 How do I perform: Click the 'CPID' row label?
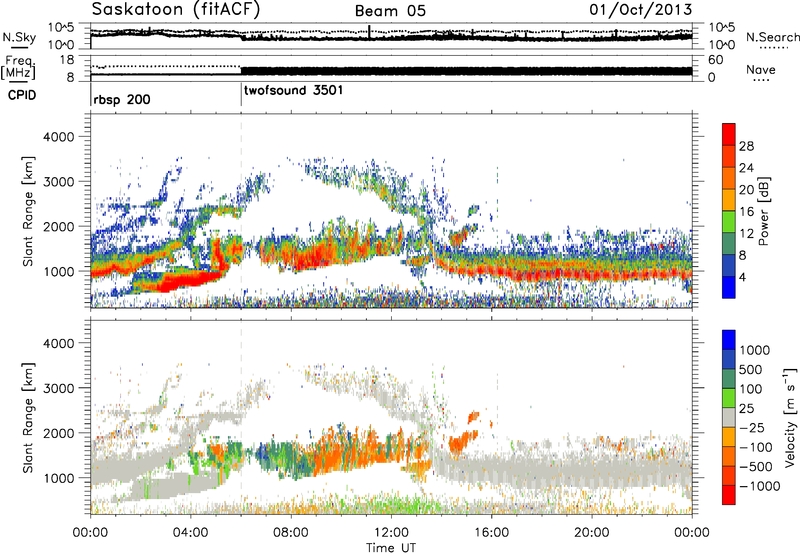(x=22, y=95)
